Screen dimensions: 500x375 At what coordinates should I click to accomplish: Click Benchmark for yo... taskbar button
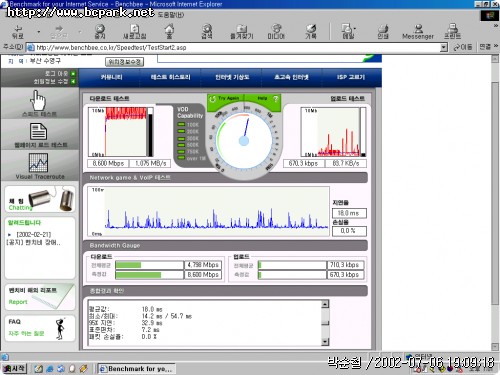pyautogui.click(x=136, y=369)
